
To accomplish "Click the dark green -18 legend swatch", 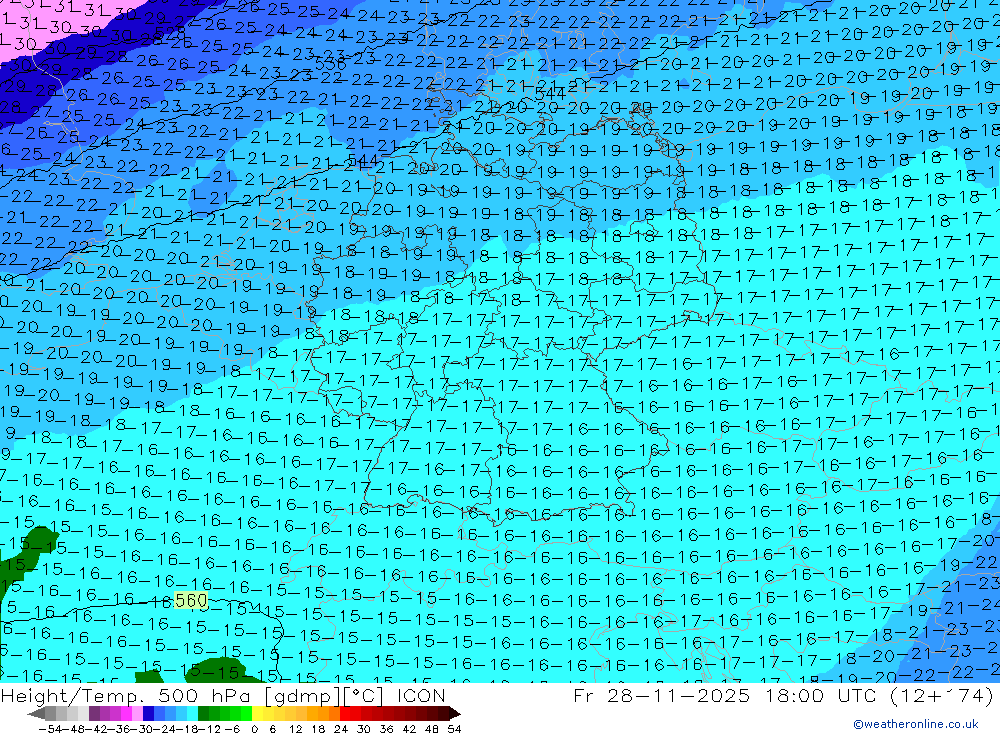I will (x=203, y=714).
